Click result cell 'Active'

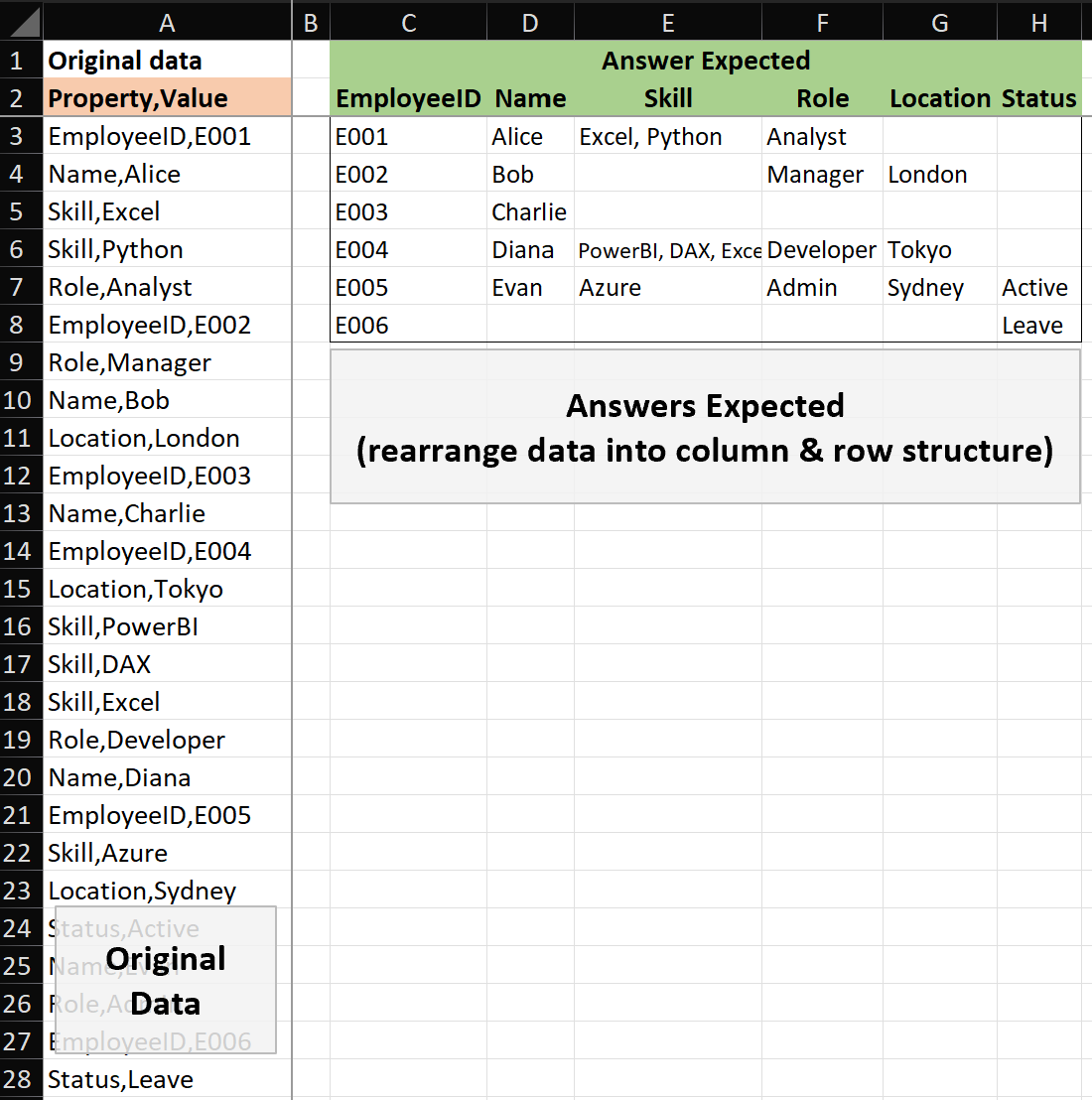[x=1039, y=286]
